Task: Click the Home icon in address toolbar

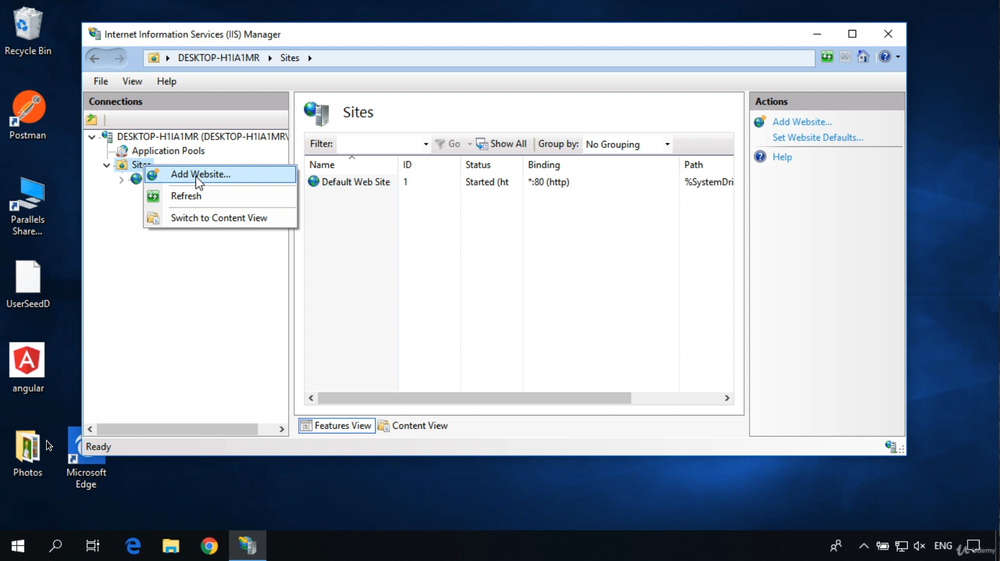Action: tap(863, 57)
